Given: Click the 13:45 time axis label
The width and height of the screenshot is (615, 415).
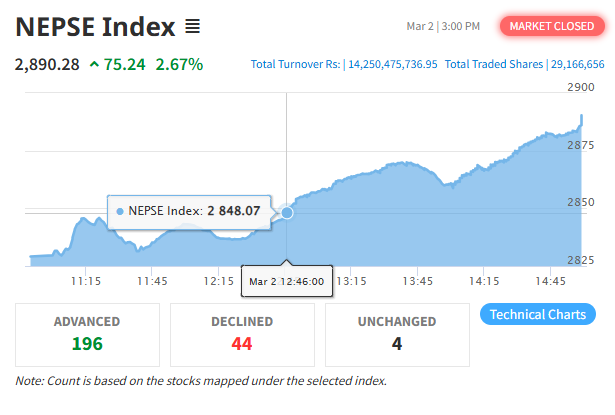Looking at the screenshot, I should pos(417,281).
